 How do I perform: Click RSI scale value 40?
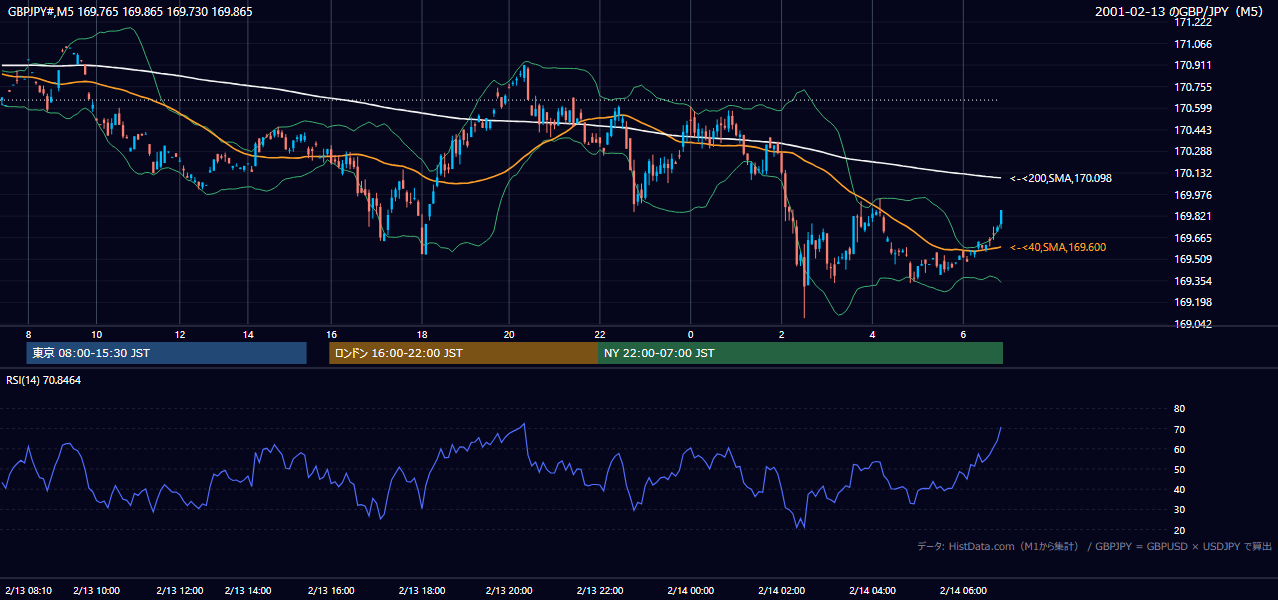(x=1179, y=489)
